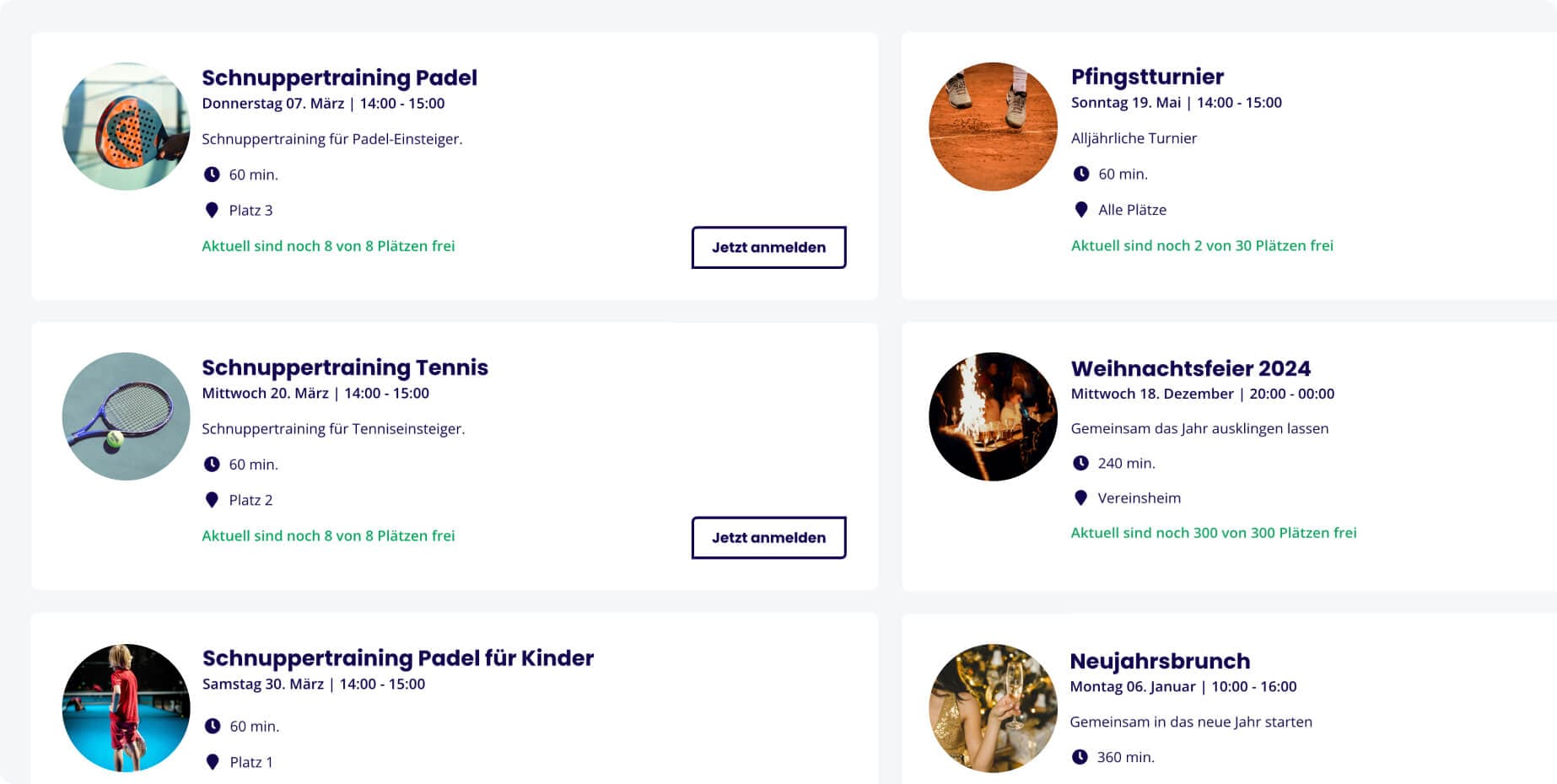Select the Pfingstturnier clay court image
The image size is (1557, 784).
point(993,126)
